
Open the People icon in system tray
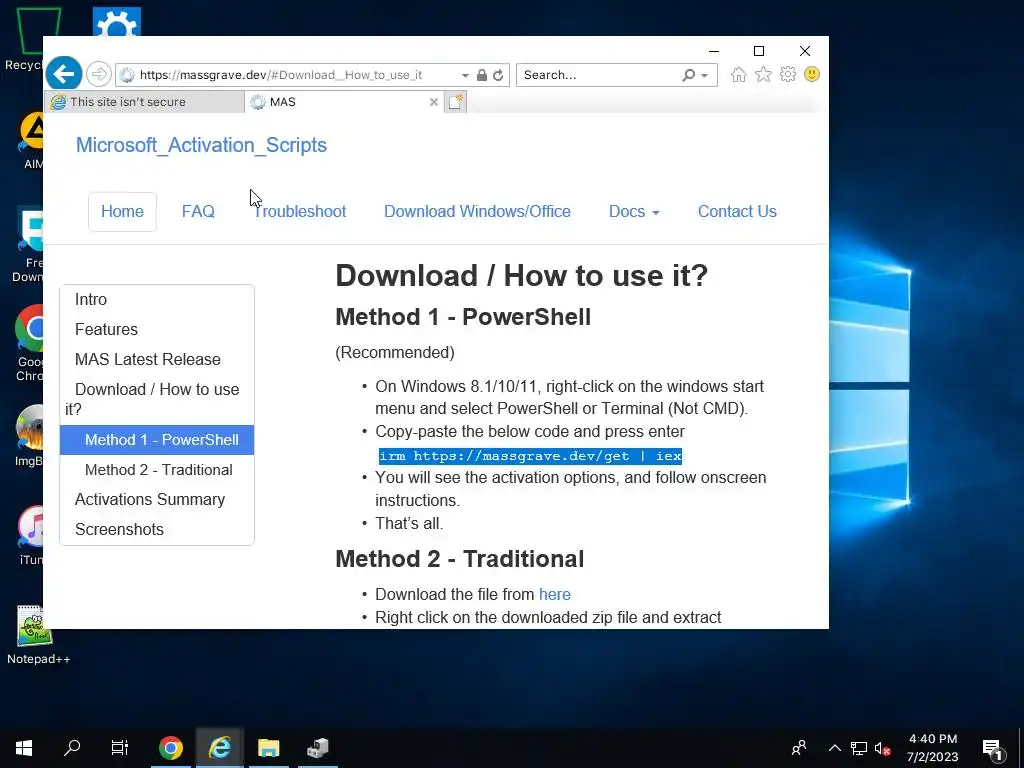[x=799, y=748]
